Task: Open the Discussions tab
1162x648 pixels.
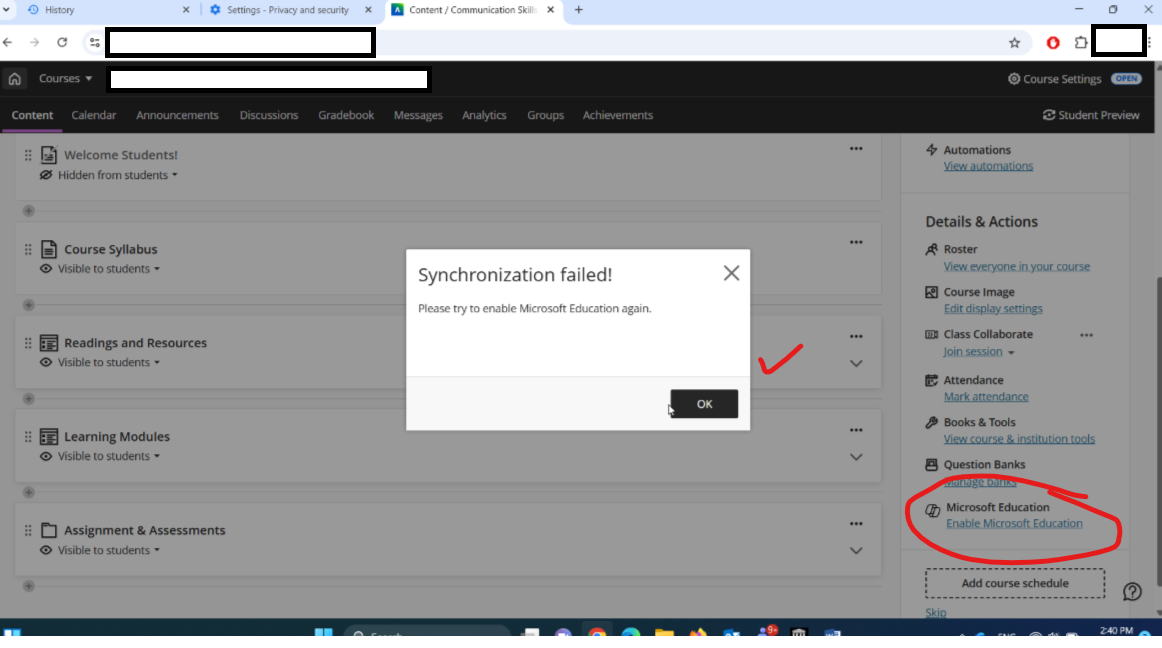Action: click(x=268, y=115)
